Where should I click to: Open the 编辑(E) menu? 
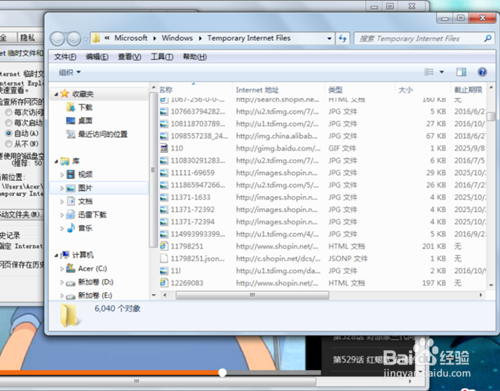97,57
